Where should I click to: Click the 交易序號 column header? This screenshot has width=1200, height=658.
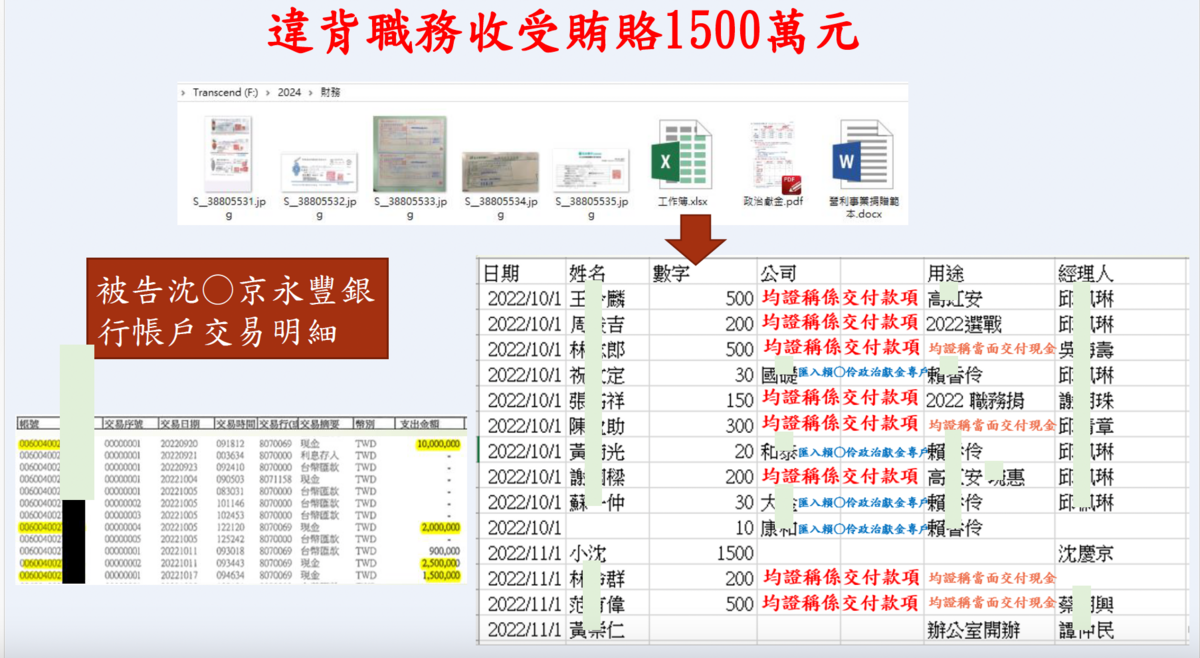pos(125,423)
